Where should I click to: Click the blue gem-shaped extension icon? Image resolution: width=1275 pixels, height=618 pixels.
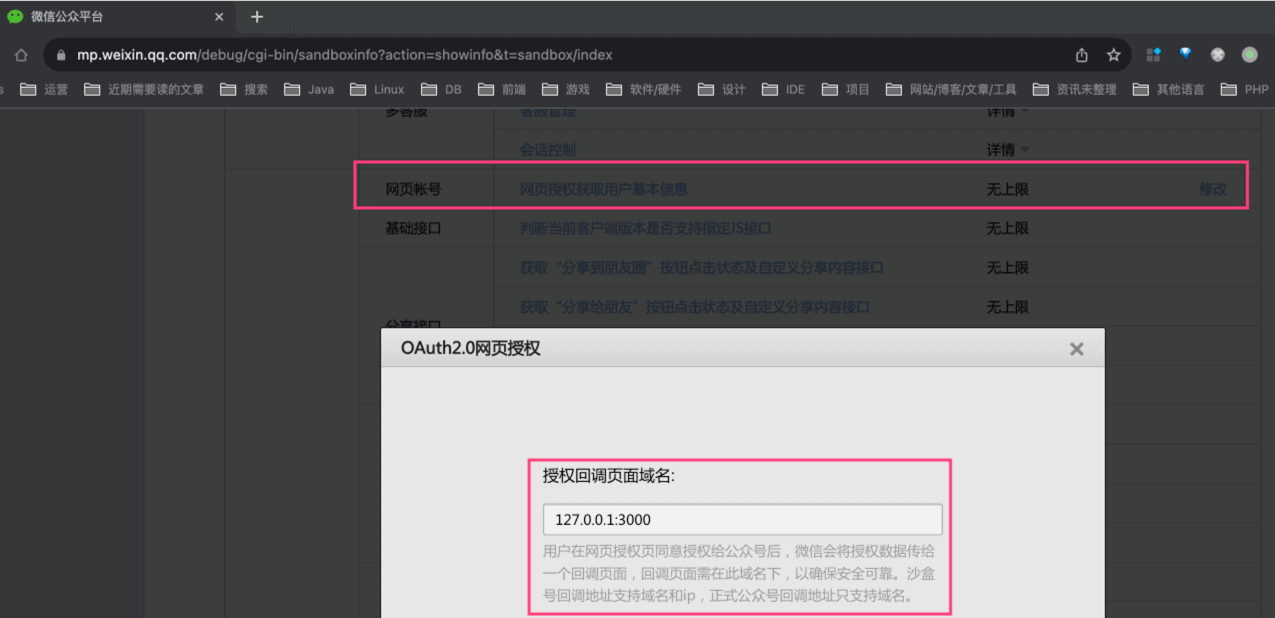[1184, 55]
